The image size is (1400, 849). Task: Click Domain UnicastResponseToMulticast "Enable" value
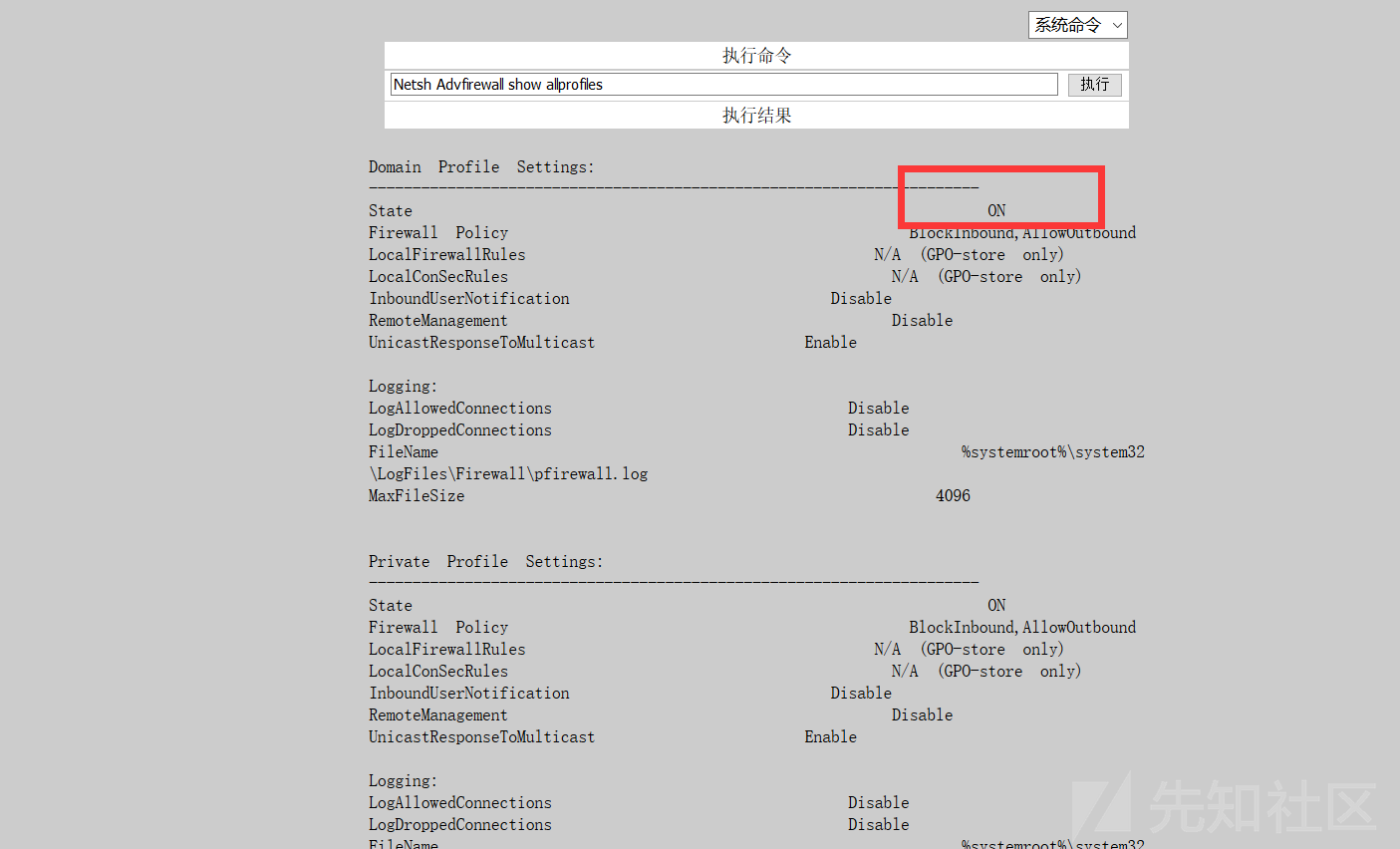pos(830,343)
